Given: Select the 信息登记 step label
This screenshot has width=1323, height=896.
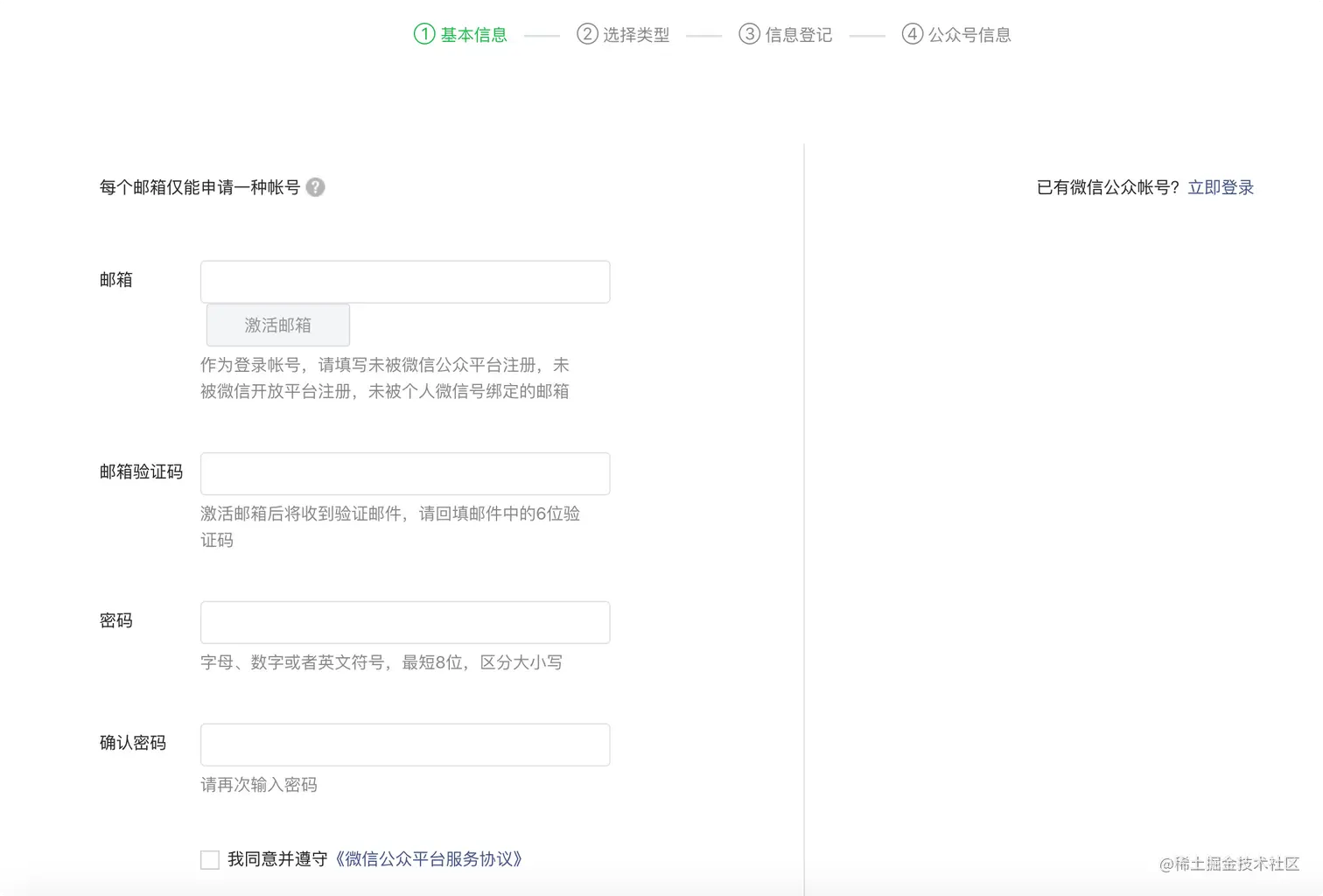Looking at the screenshot, I should (798, 34).
